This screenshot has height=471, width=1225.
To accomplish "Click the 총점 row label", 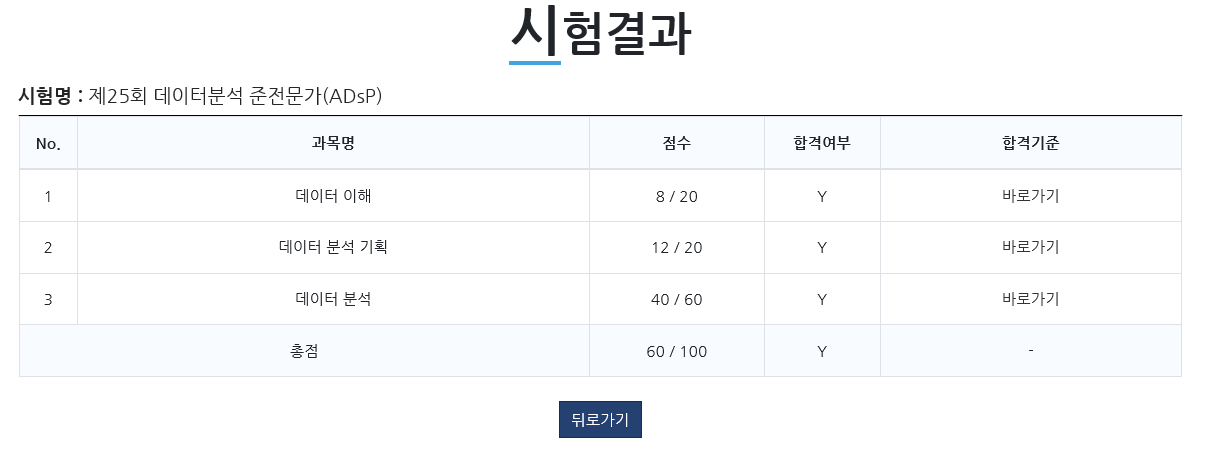I will tap(304, 351).
